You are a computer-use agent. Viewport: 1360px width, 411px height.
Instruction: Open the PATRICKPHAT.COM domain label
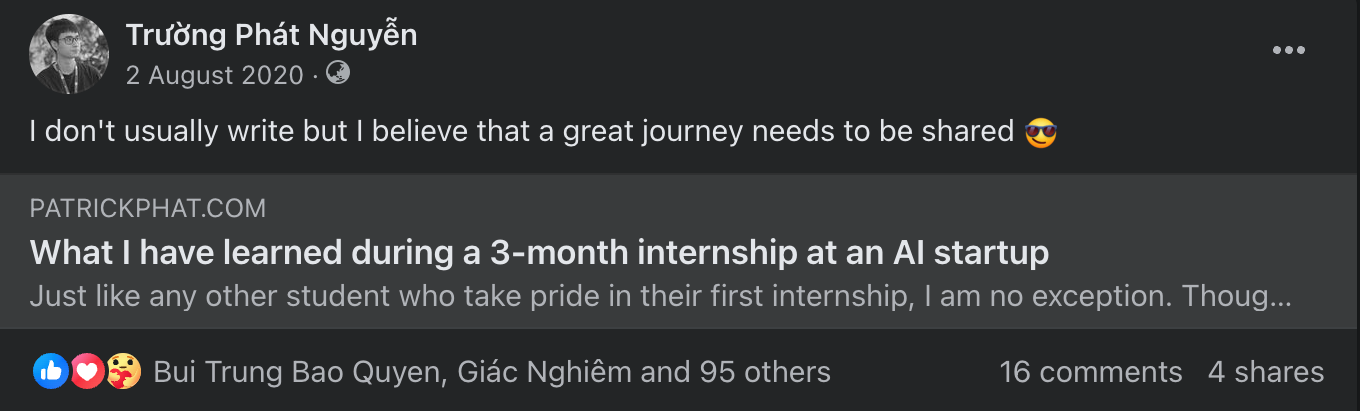[148, 209]
